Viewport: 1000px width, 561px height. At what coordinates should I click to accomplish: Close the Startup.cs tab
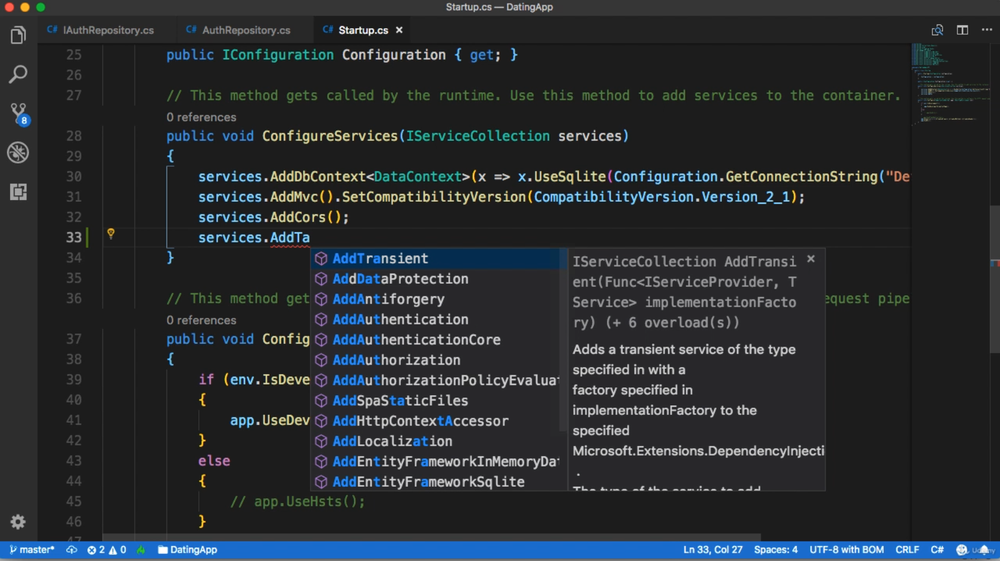pos(400,30)
